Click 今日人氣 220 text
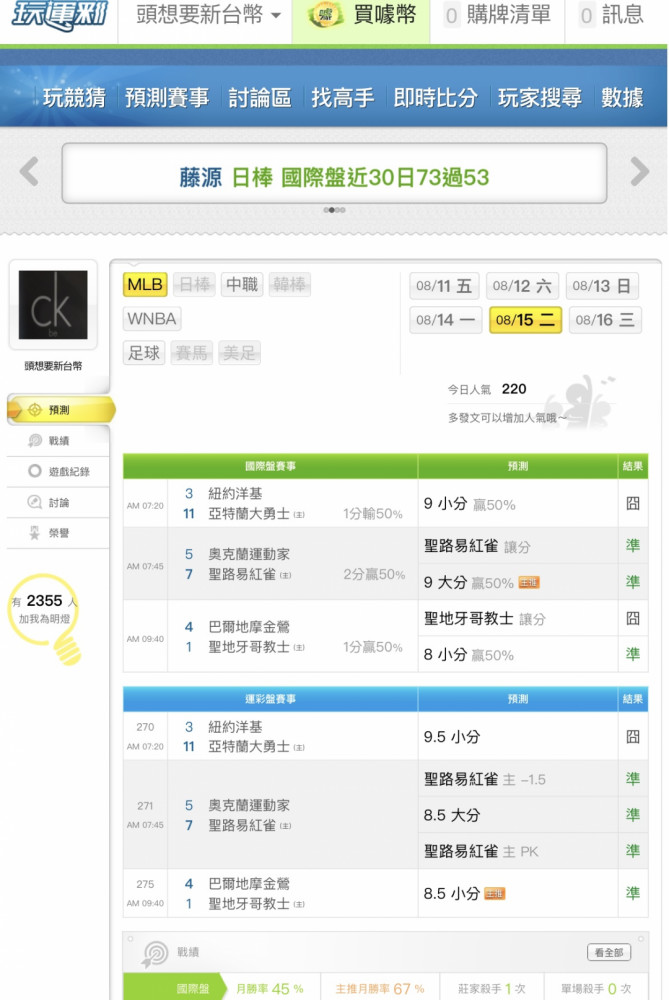The image size is (669, 1000). point(487,389)
